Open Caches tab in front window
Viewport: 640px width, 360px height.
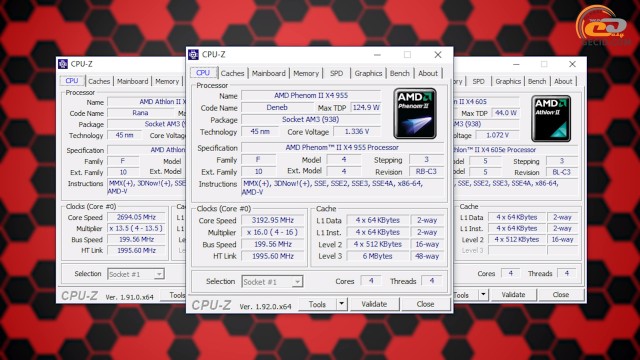232,73
